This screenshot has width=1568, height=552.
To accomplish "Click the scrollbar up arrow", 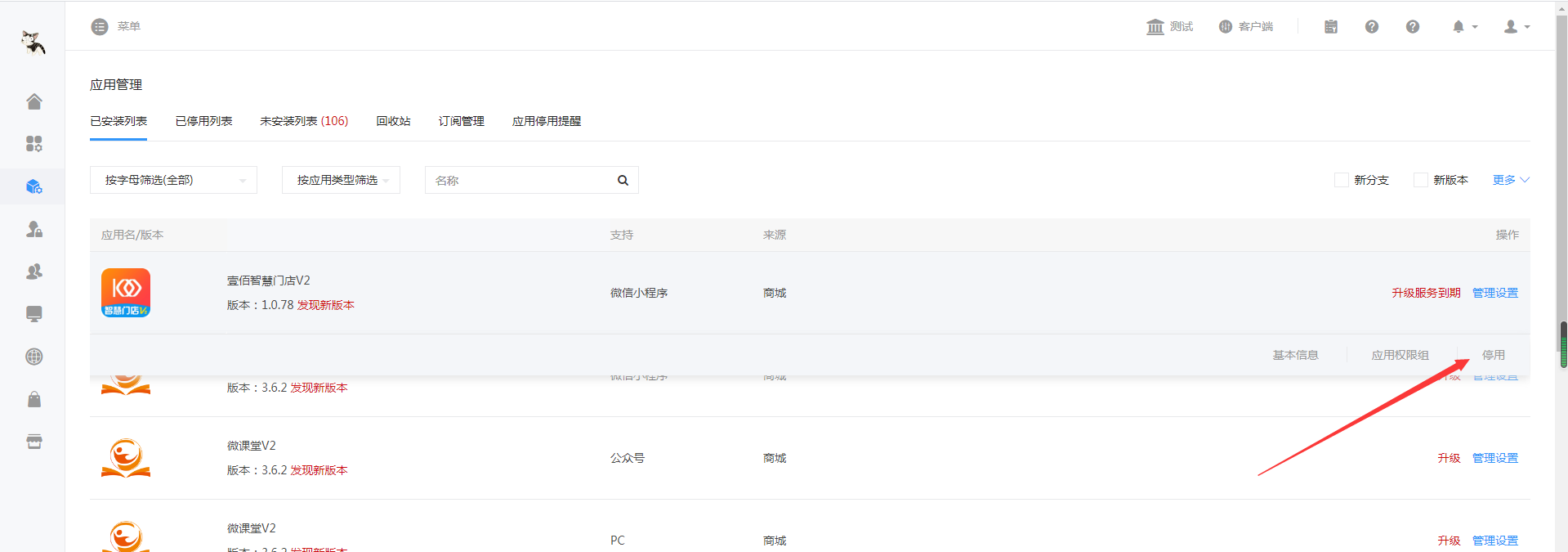I will [1563, 7].
